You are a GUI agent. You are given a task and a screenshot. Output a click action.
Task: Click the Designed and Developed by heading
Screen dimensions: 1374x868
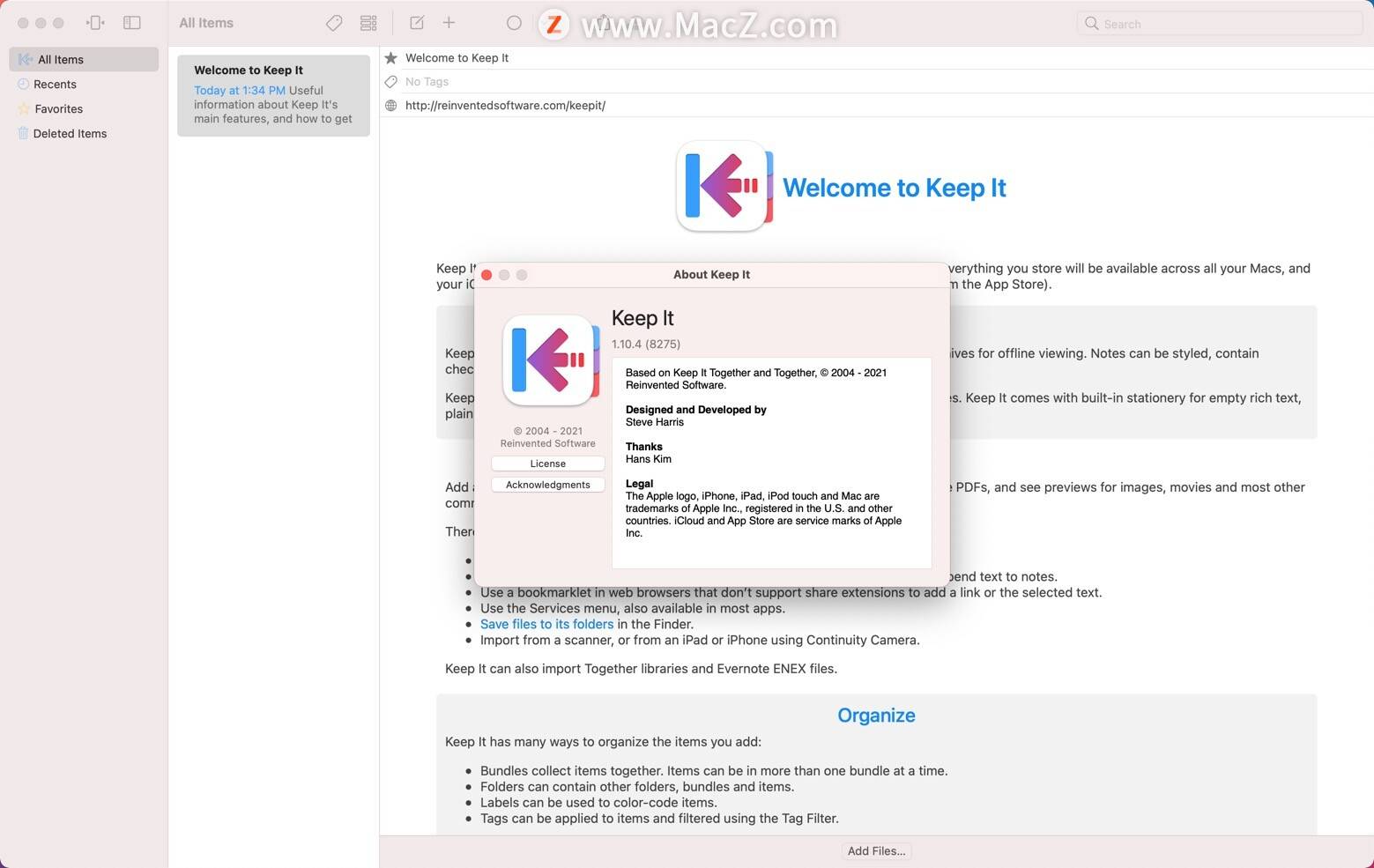696,410
